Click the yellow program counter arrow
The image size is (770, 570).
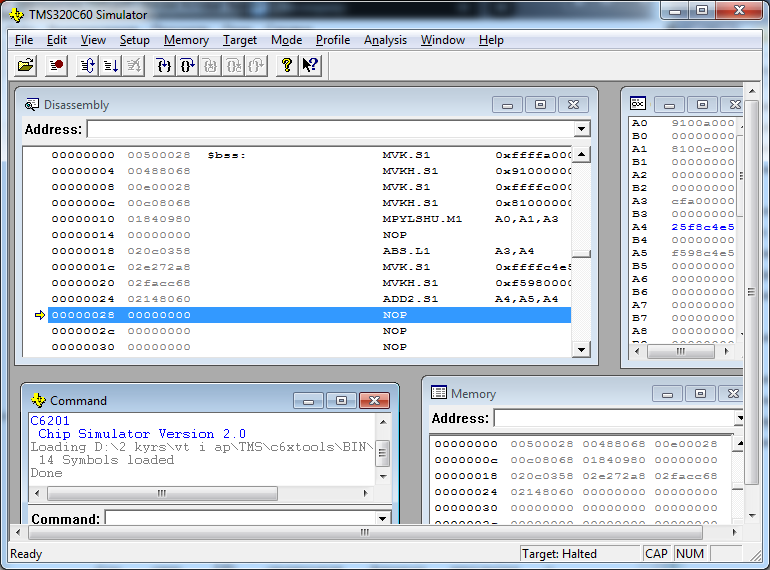click(40, 315)
